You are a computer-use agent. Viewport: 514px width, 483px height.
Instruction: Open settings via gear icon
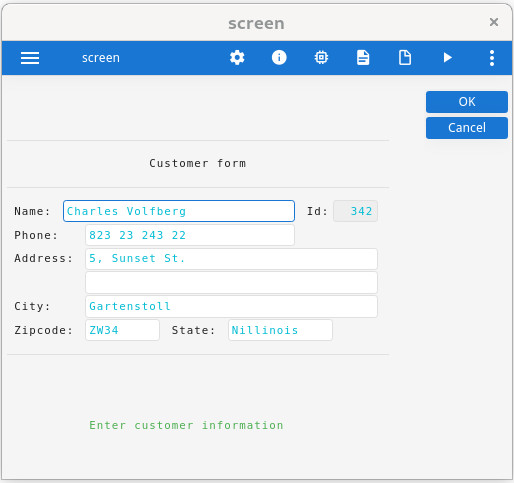coord(237,58)
